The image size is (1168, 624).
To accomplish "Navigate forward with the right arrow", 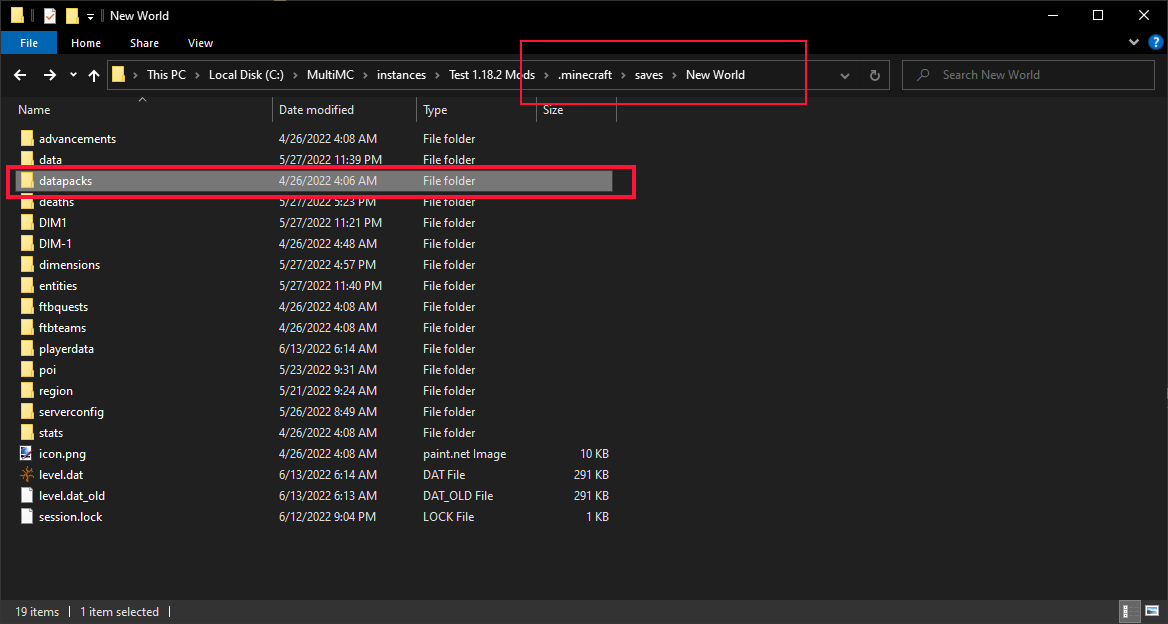I will (x=49, y=75).
